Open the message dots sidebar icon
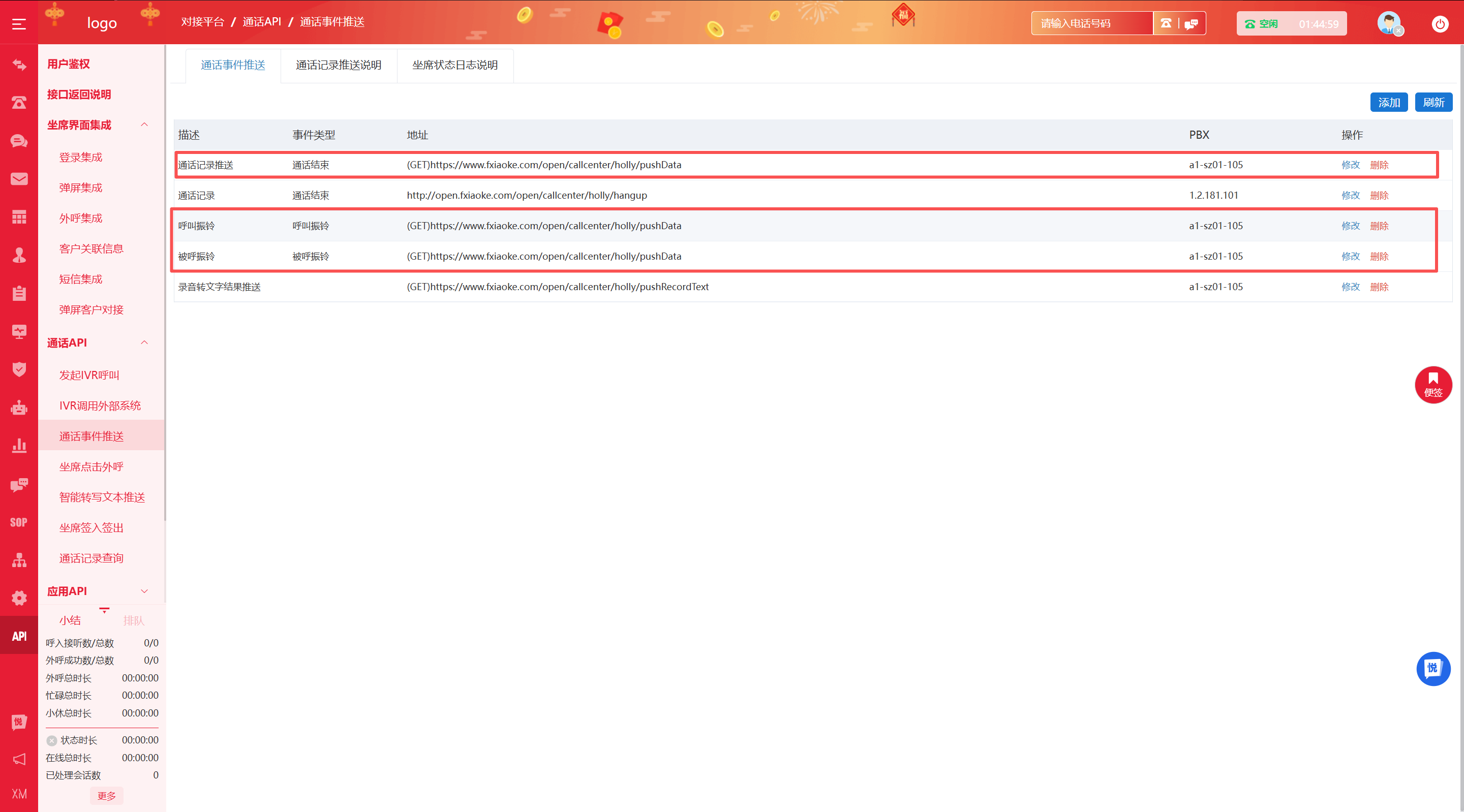Screen dimensions: 1464x812 pos(19,484)
